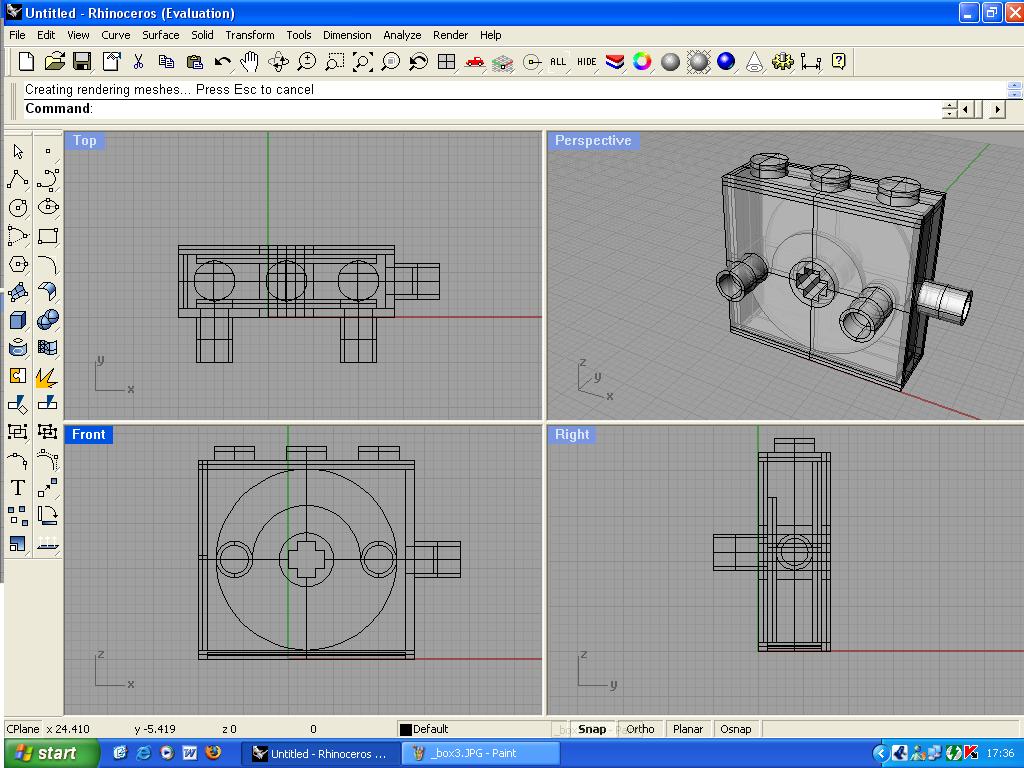This screenshot has height=768, width=1024.
Task: Enable Osnap in status bar
Action: click(x=736, y=729)
